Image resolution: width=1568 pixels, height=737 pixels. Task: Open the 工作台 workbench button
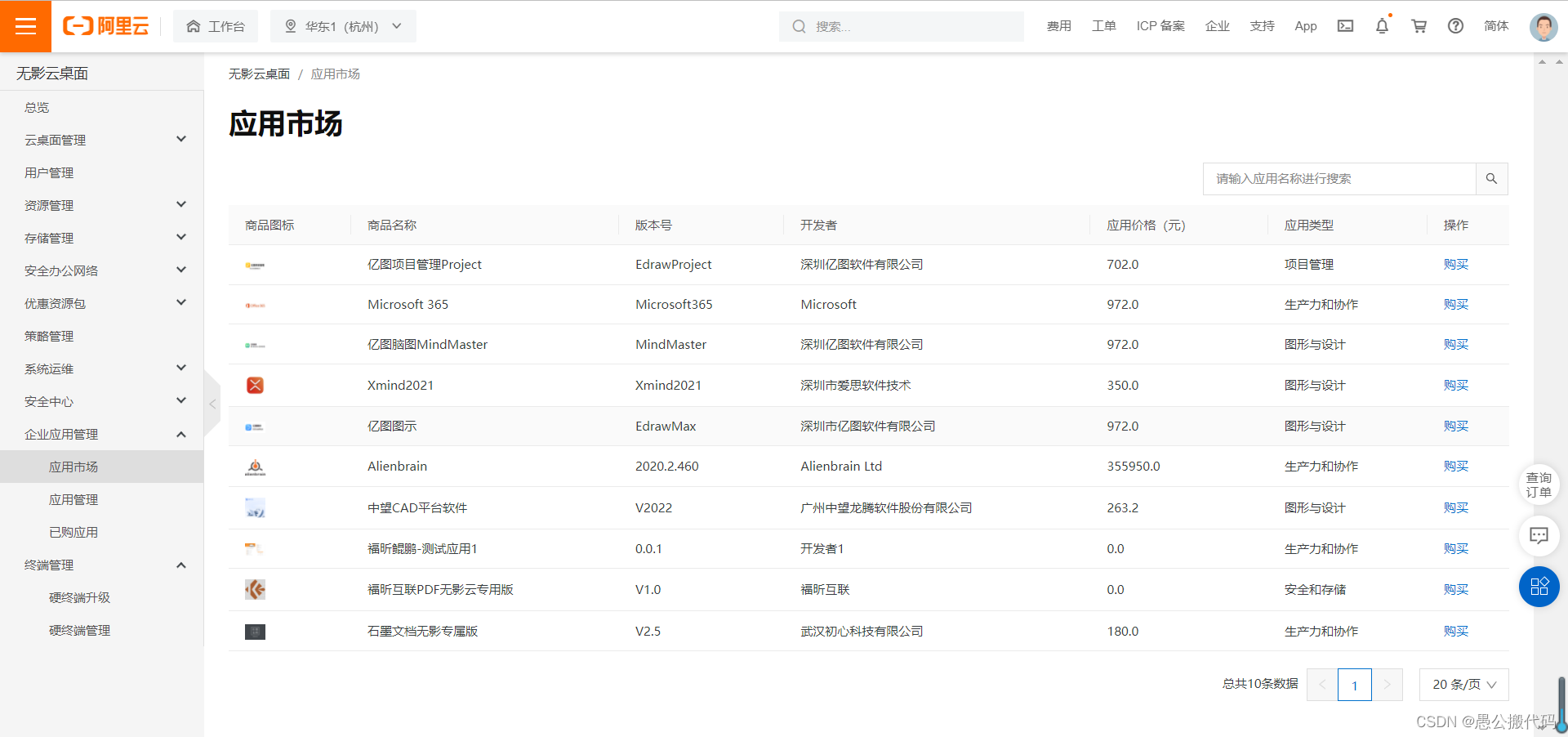[216, 26]
